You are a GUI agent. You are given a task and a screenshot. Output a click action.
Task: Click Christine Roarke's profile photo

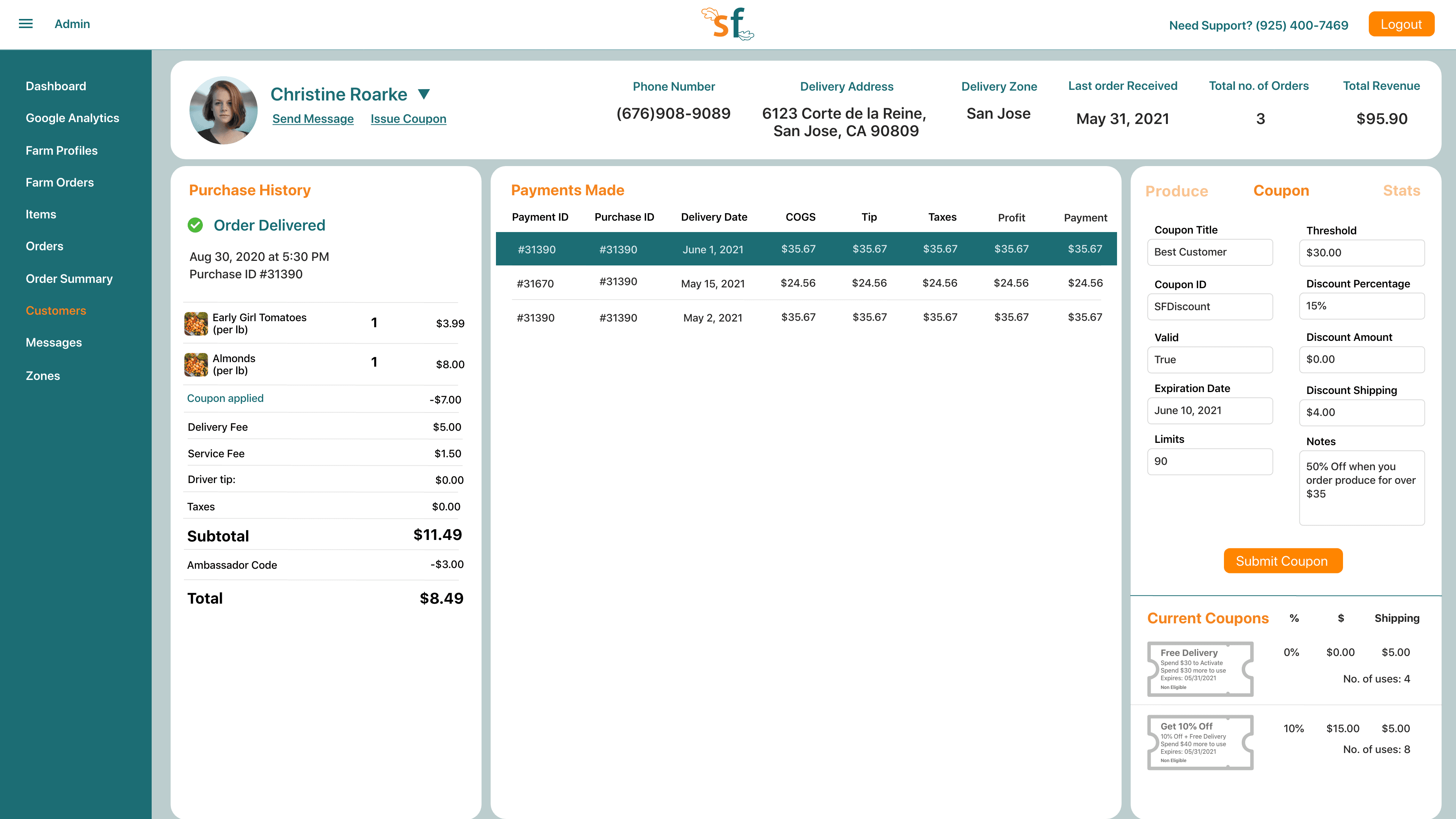pyautogui.click(x=223, y=110)
